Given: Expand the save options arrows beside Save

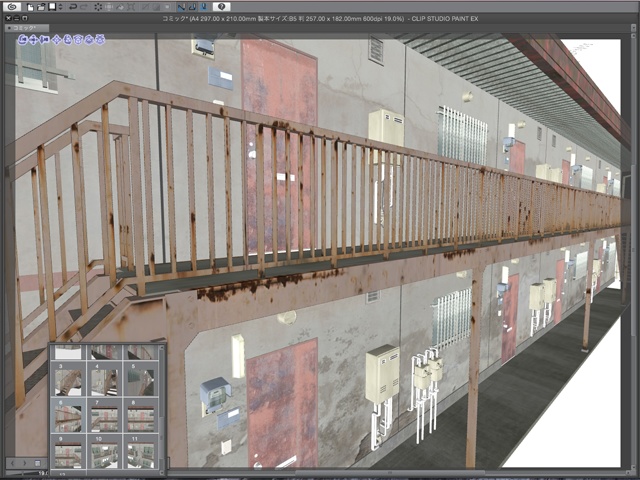Looking at the screenshot, I should tap(60, 7).
